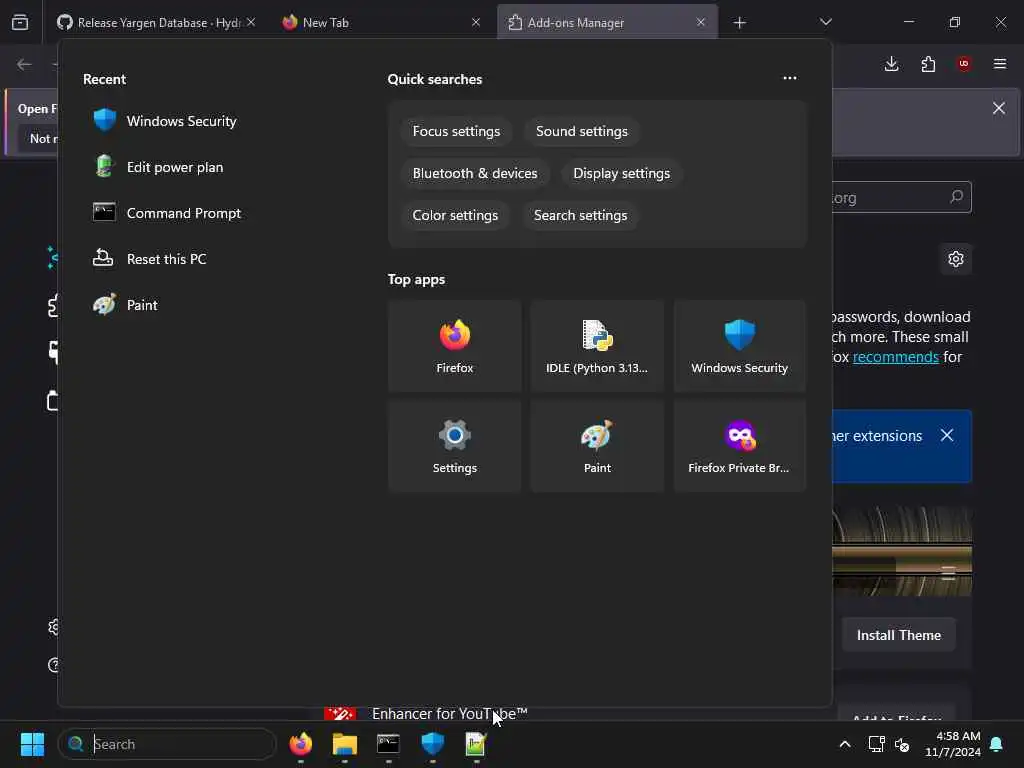The image size is (1024, 768).
Task: Open the Firefox application menu
Action: pyautogui.click(x=1000, y=64)
